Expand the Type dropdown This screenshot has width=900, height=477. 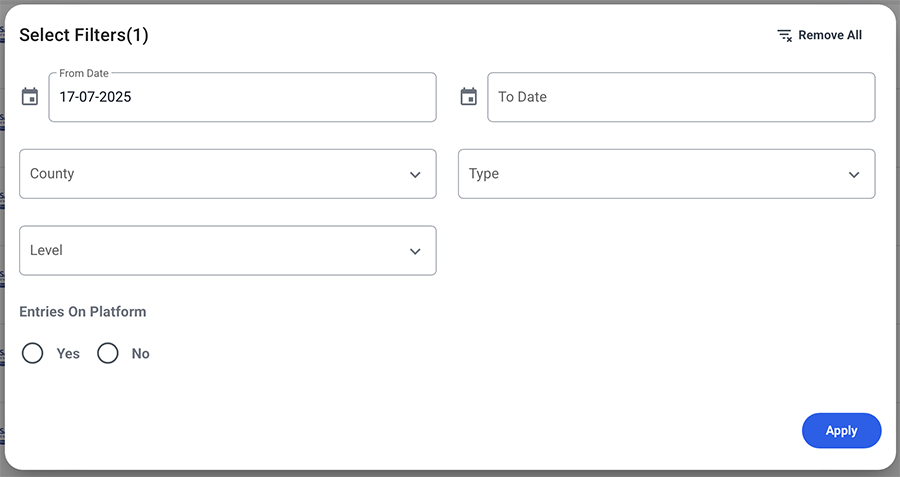[x=666, y=174]
